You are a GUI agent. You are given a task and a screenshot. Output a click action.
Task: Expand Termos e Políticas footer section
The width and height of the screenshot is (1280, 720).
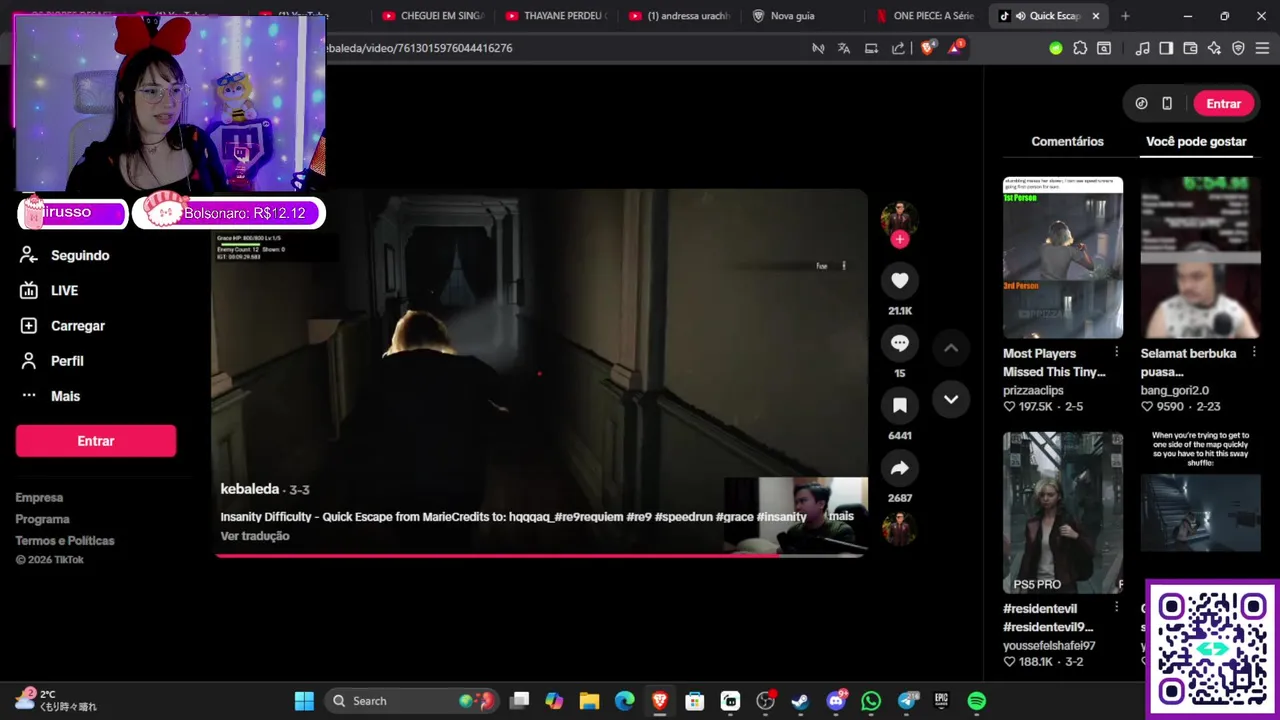65,541
